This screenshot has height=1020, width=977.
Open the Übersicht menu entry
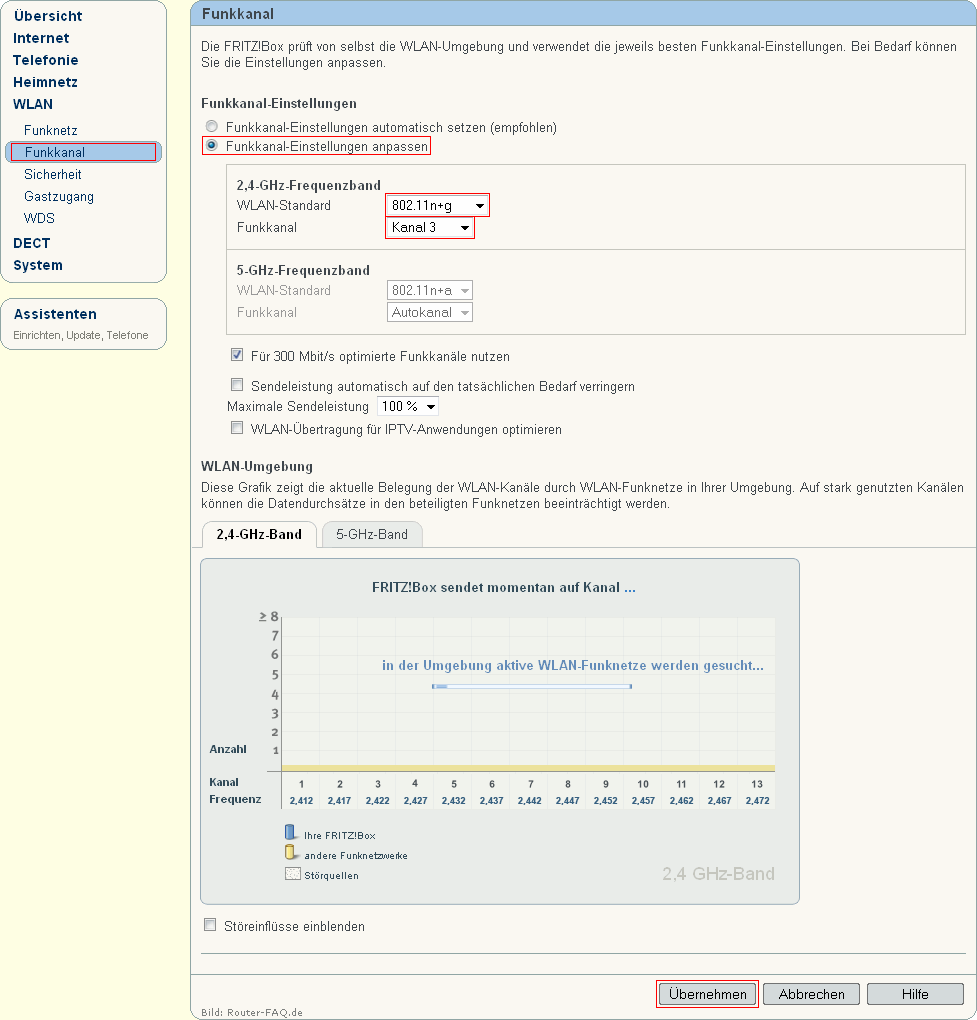[x=48, y=16]
